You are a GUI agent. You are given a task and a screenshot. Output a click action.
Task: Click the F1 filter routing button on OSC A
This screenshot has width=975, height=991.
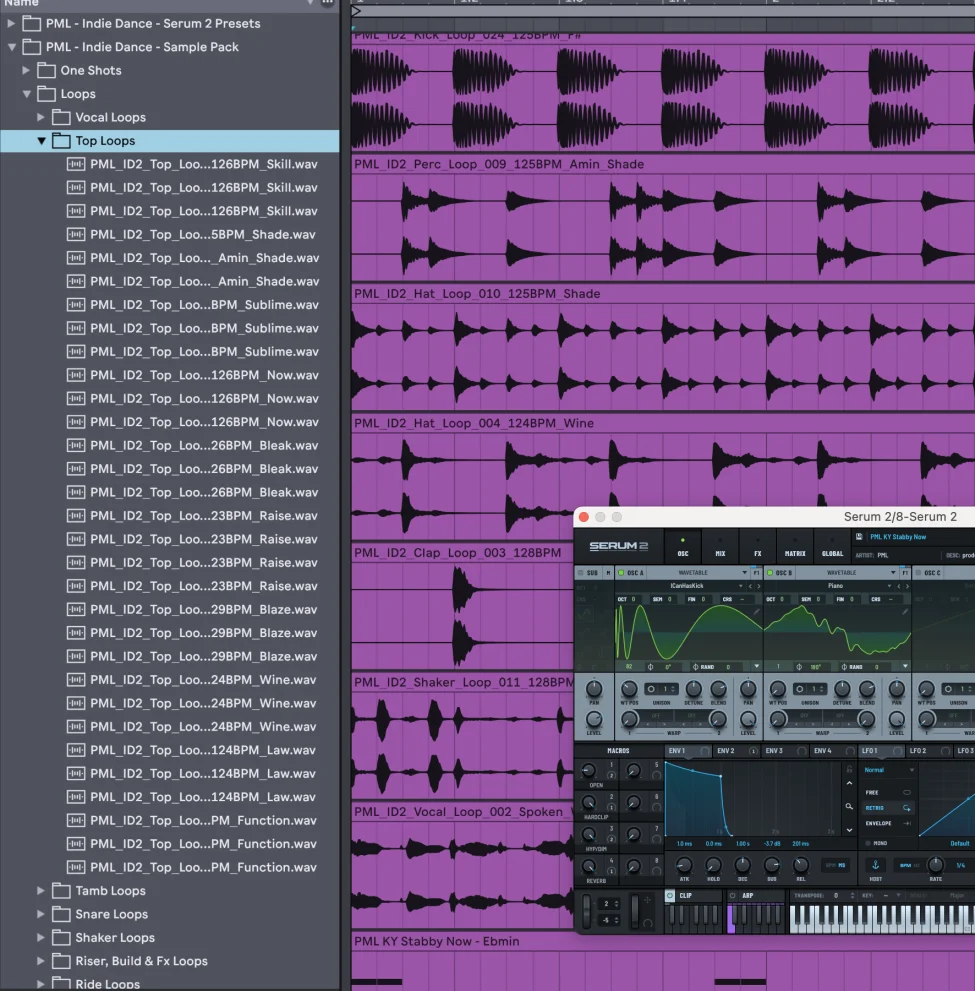click(756, 573)
